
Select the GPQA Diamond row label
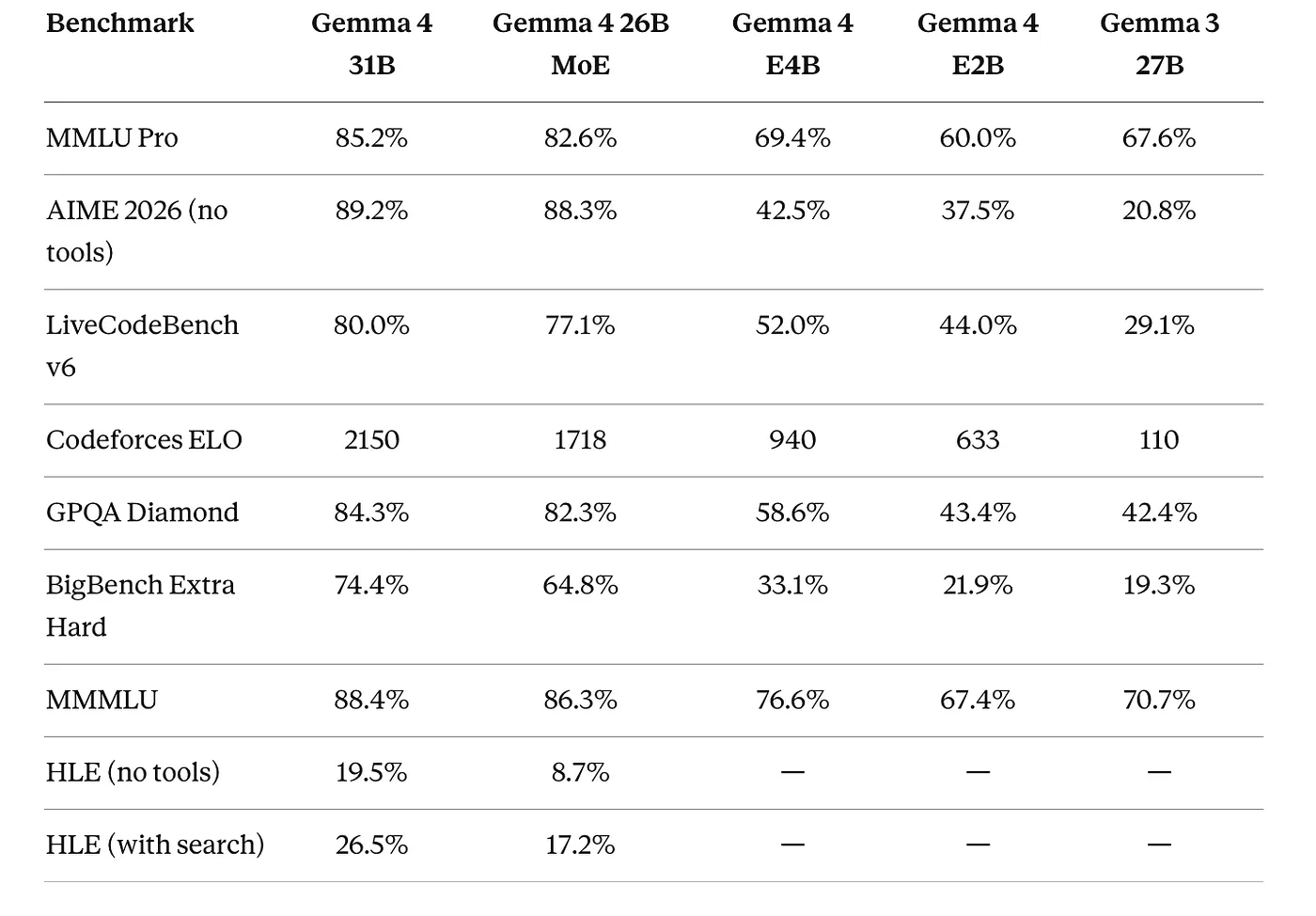tap(142, 513)
